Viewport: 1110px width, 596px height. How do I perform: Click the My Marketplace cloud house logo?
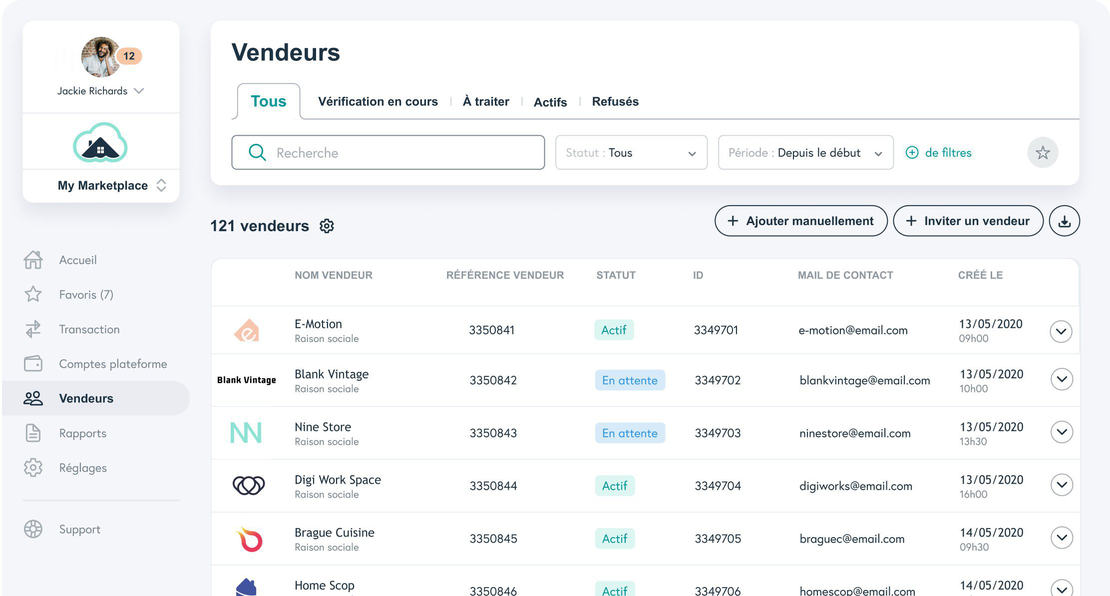(x=101, y=143)
